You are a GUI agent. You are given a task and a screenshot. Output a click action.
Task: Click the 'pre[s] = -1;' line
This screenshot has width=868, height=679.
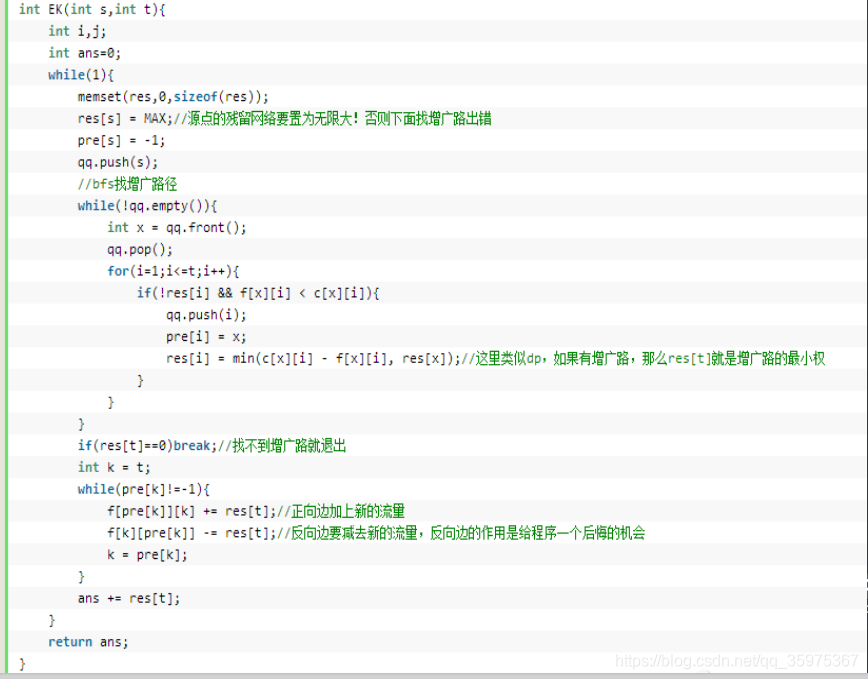pyautogui.click(x=121, y=141)
